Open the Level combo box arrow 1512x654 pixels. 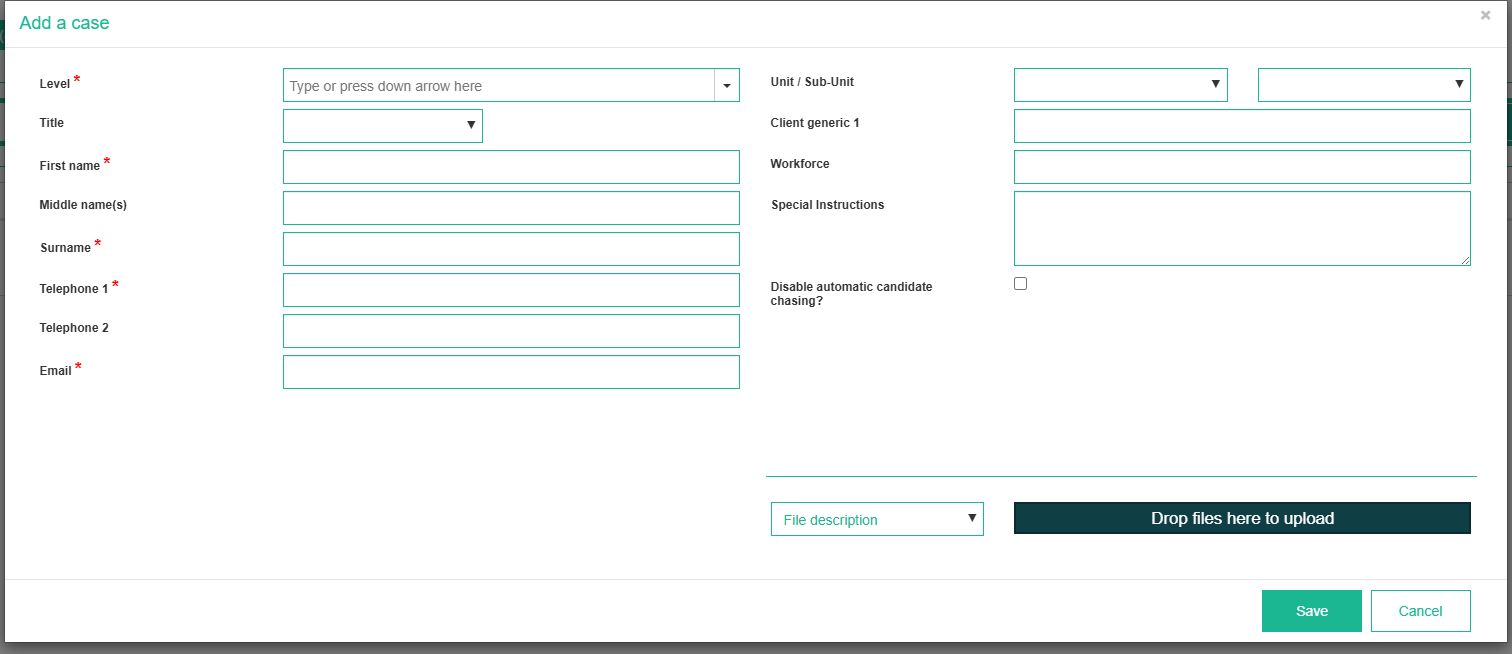point(726,86)
